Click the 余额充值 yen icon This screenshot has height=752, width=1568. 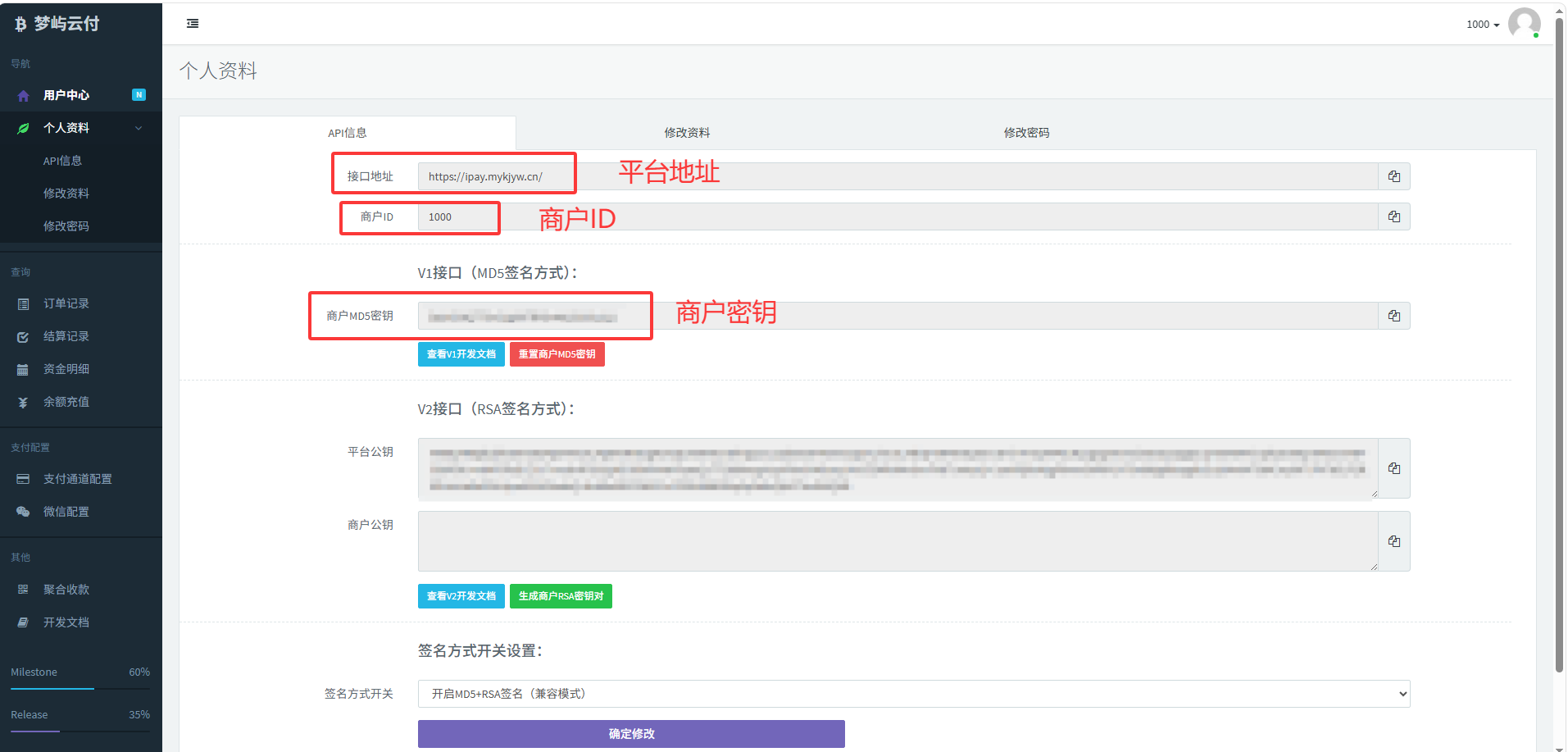(23, 403)
